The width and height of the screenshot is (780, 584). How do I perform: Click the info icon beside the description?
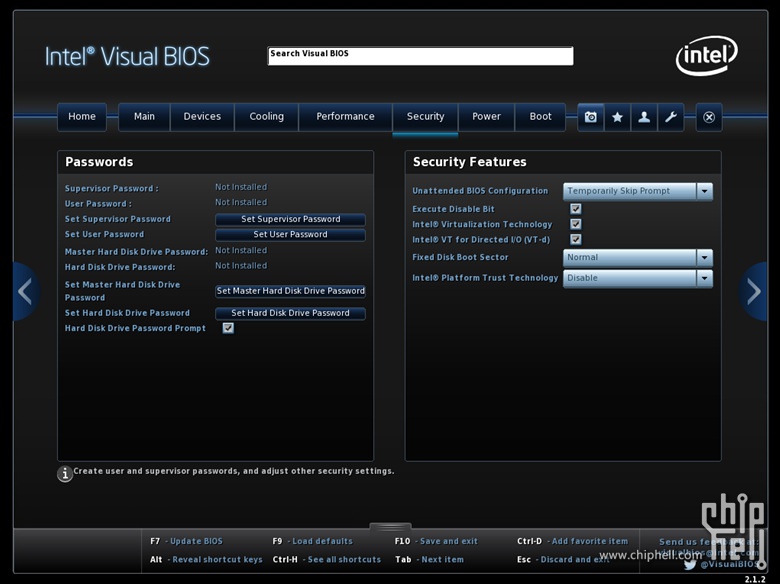65,474
